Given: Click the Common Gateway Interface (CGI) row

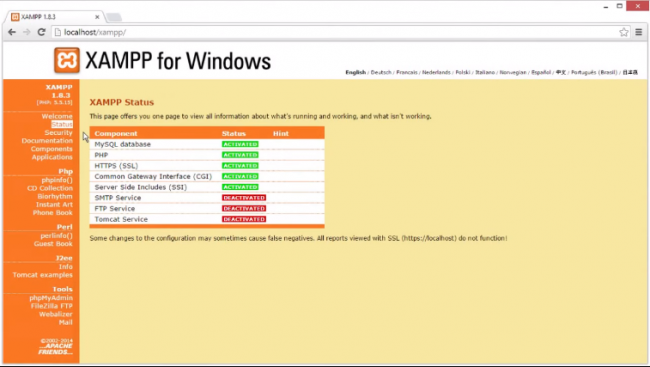Looking at the screenshot, I should coord(207,176).
